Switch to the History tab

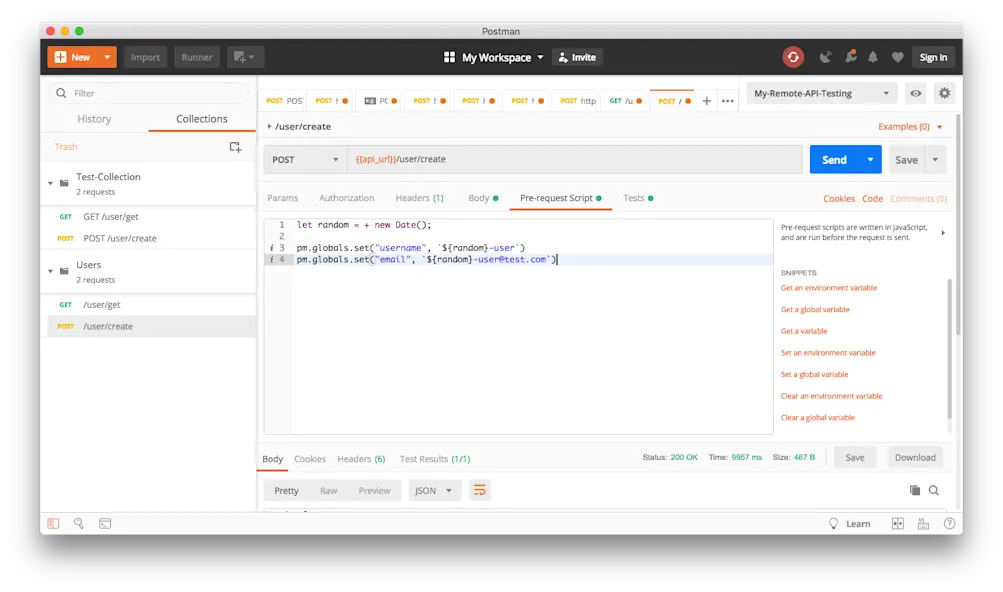[94, 119]
